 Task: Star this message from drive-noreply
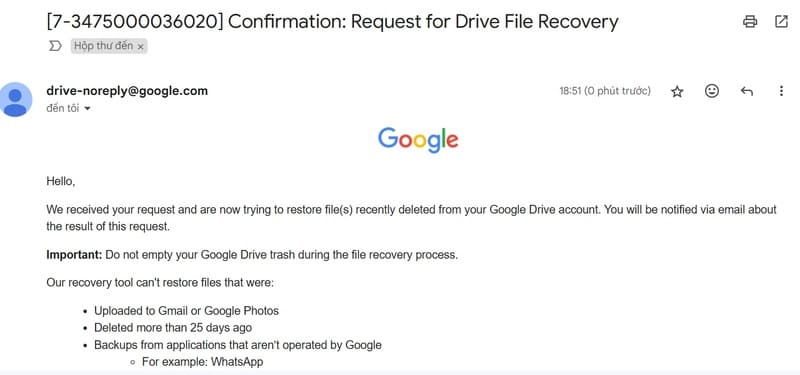coord(677,91)
